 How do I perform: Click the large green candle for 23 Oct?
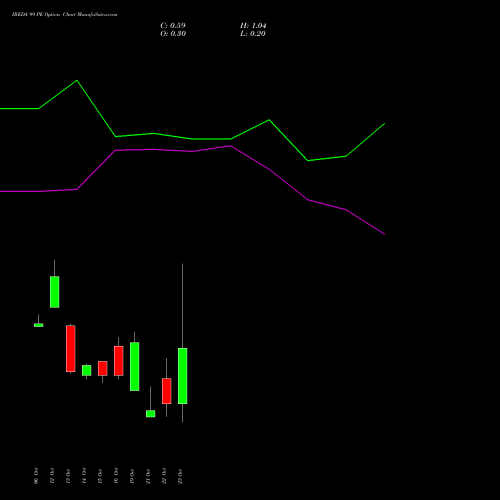(x=183, y=376)
